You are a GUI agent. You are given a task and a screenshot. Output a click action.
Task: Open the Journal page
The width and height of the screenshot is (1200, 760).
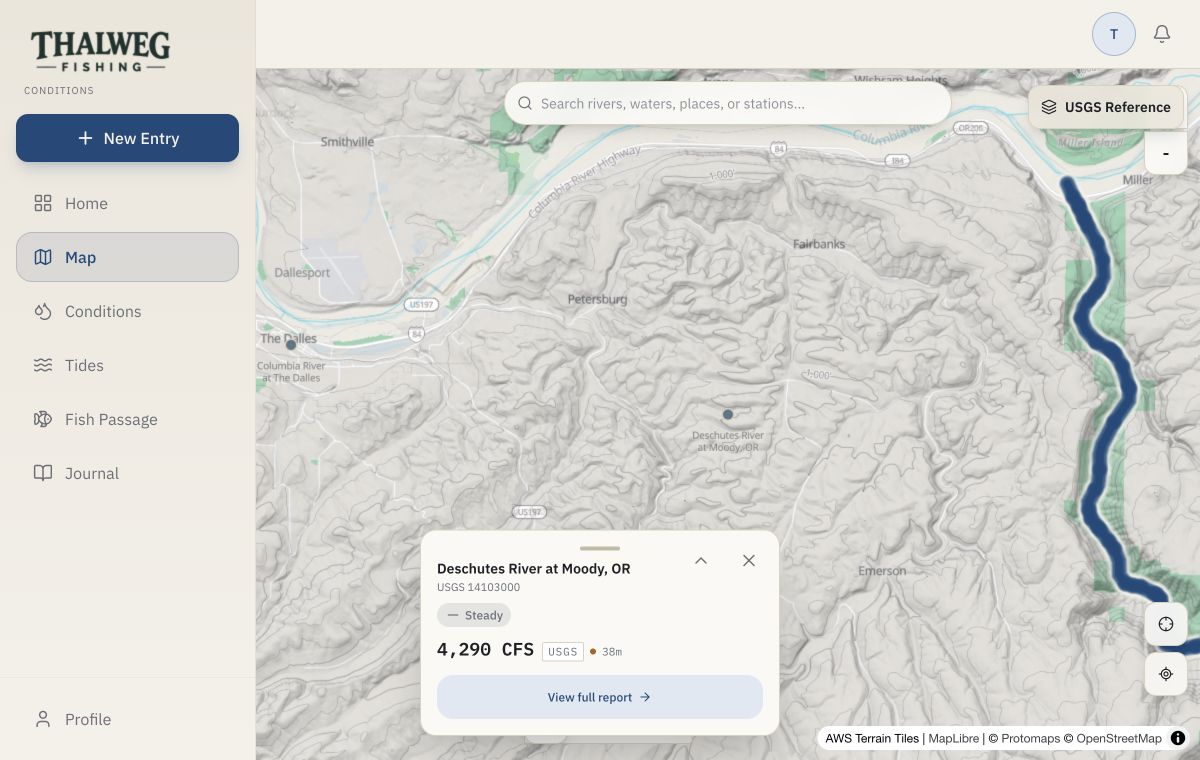[127, 473]
